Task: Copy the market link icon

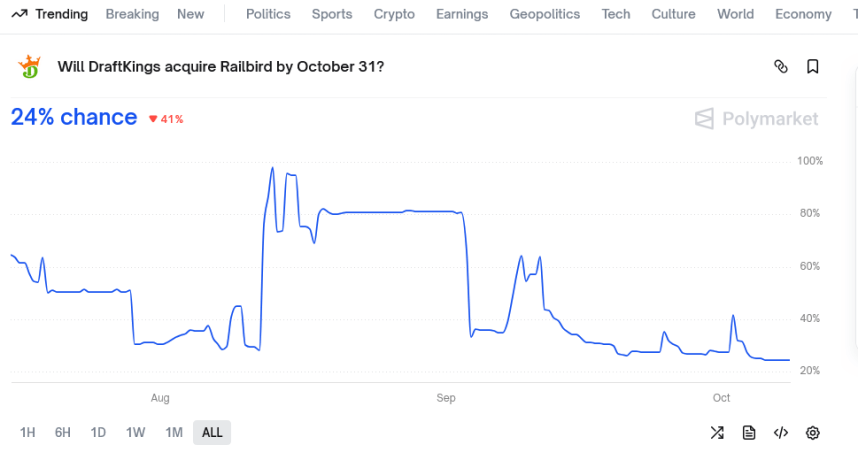Action: point(781,67)
